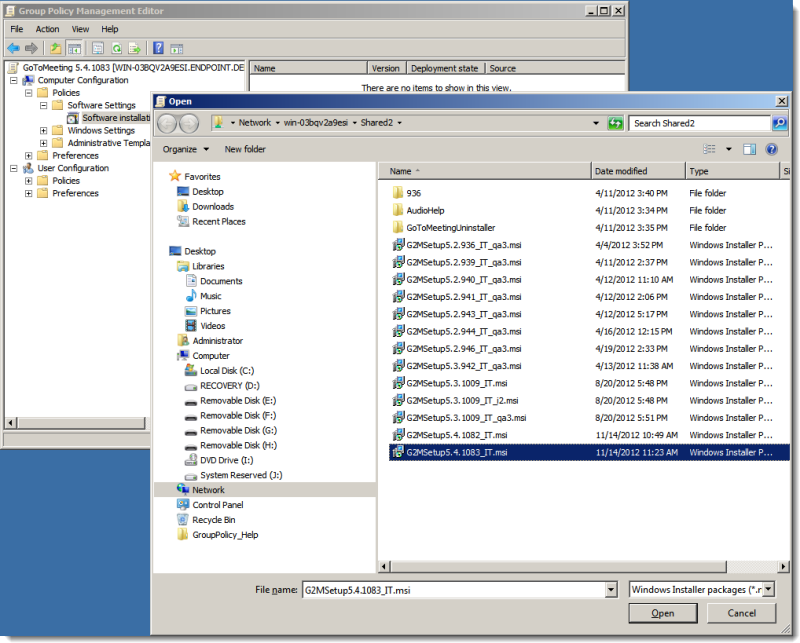
Task: Open Action menu
Action: click(x=47, y=29)
